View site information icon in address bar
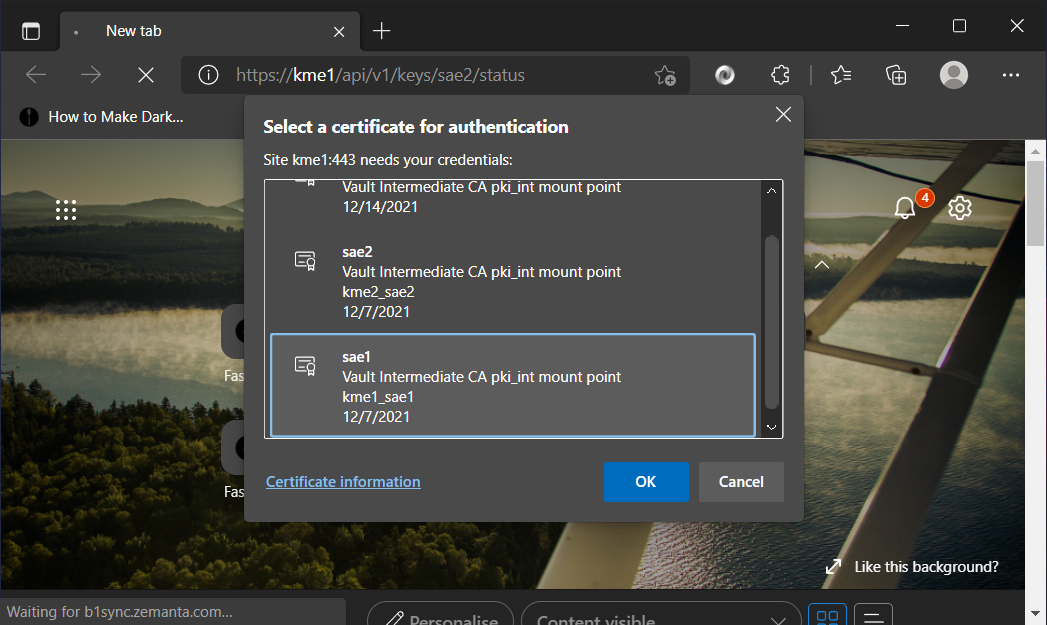Image resolution: width=1047 pixels, height=625 pixels. pyautogui.click(x=208, y=75)
